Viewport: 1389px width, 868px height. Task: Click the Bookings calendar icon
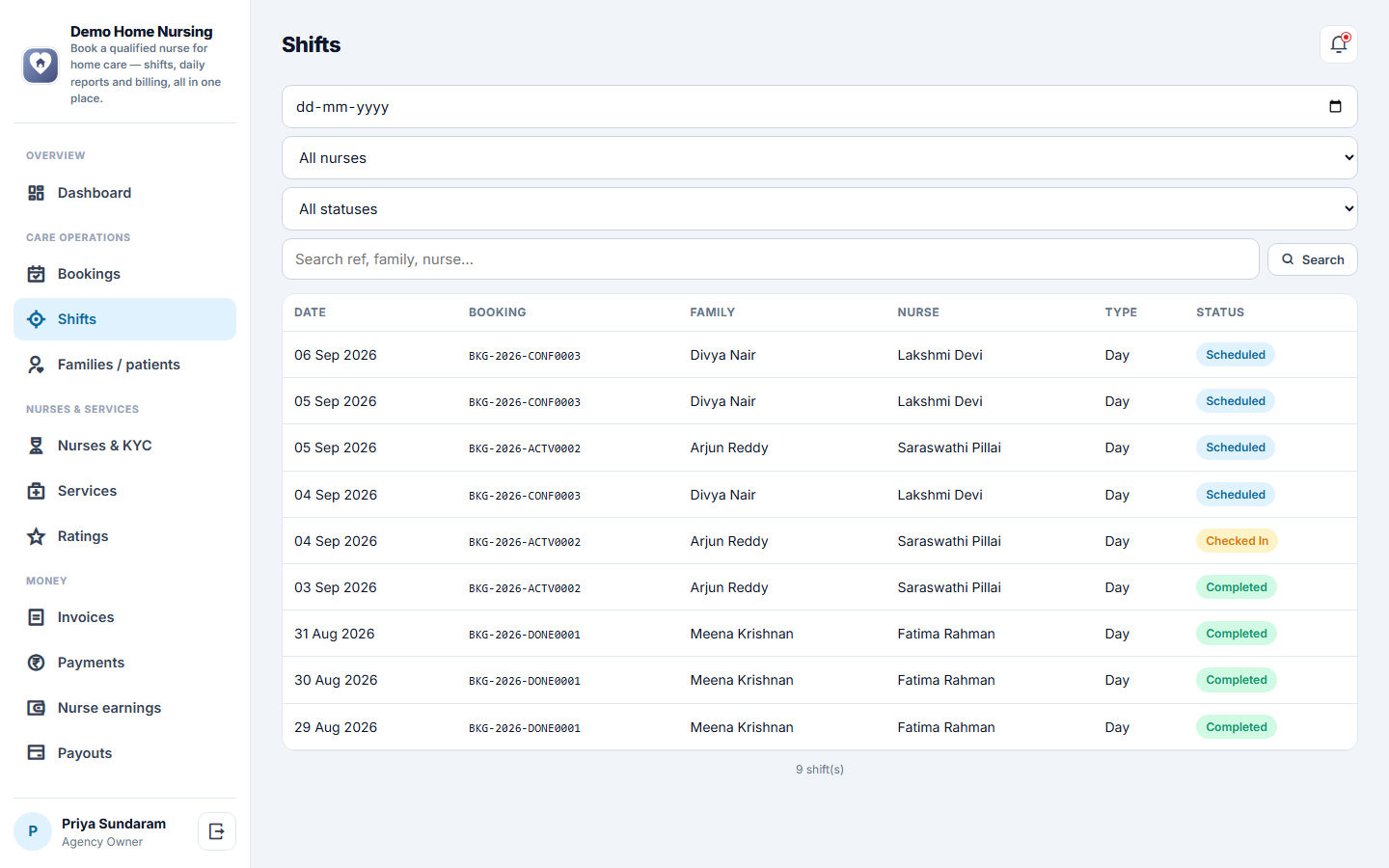[x=37, y=274]
